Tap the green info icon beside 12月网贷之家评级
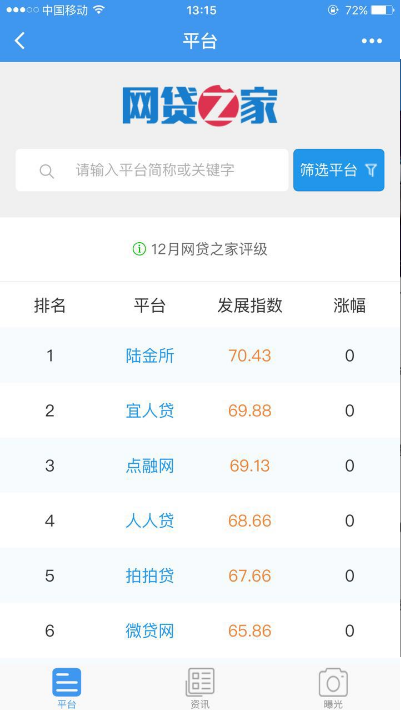401x715 pixels. pyautogui.click(x=139, y=249)
